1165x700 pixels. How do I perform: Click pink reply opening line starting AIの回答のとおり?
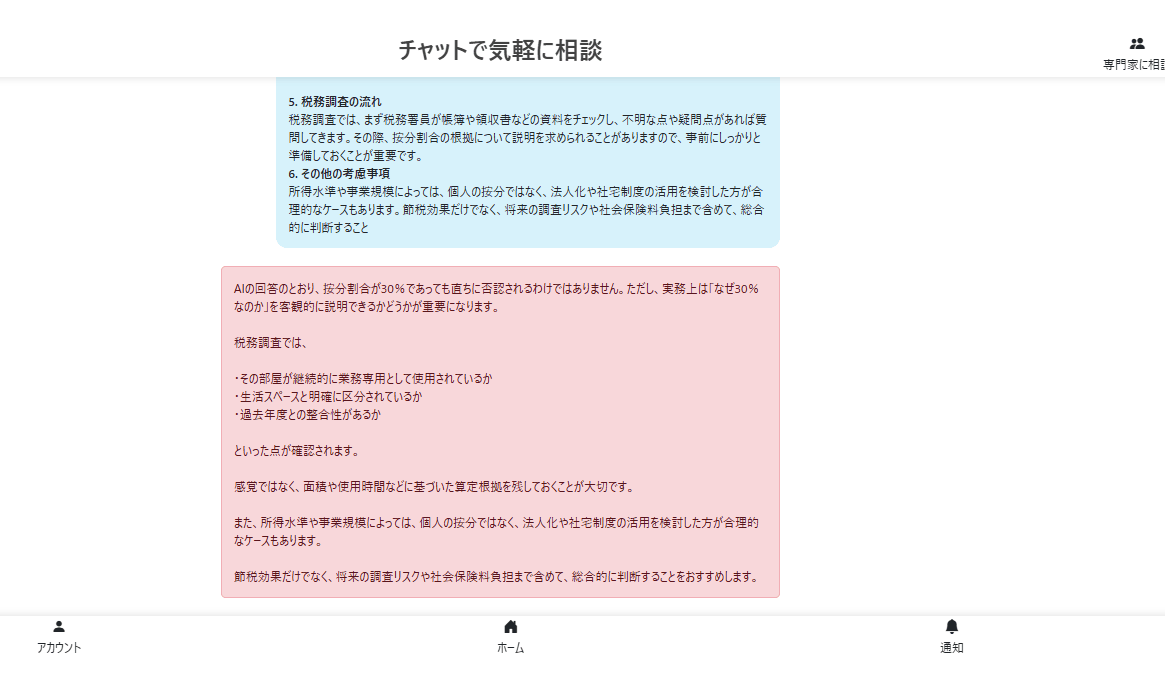(496, 298)
